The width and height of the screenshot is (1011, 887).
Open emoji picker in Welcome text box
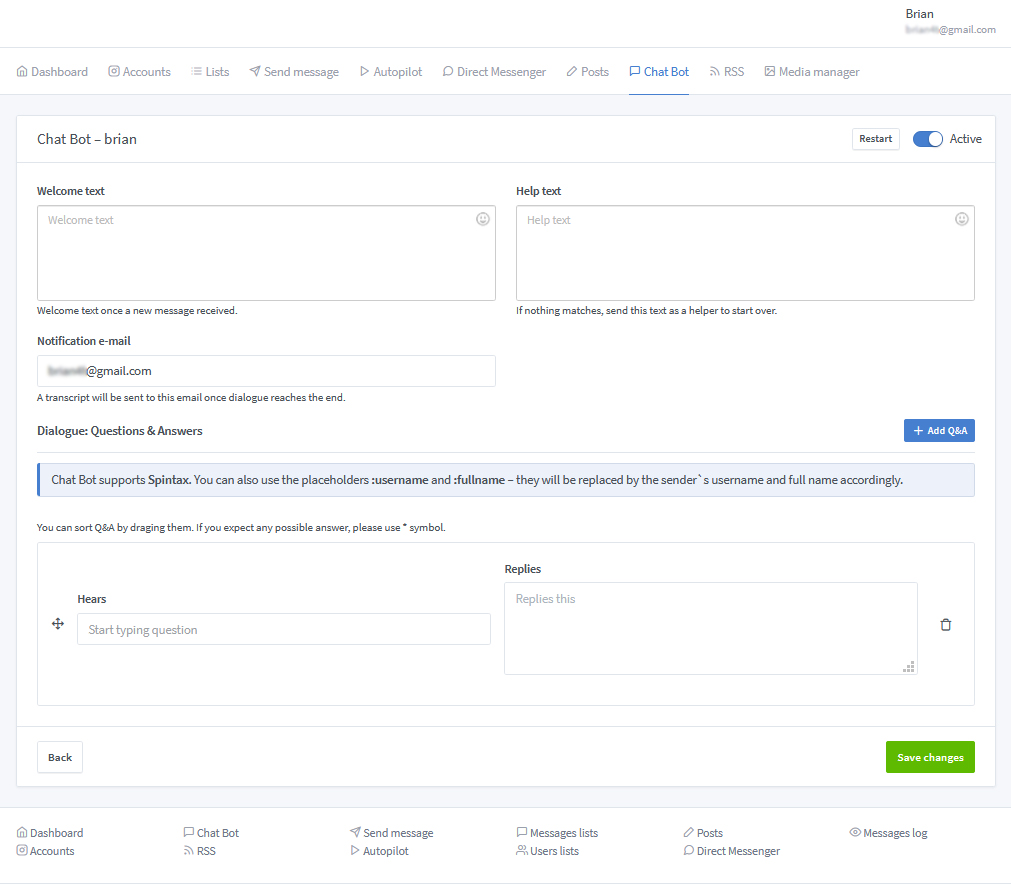point(483,219)
